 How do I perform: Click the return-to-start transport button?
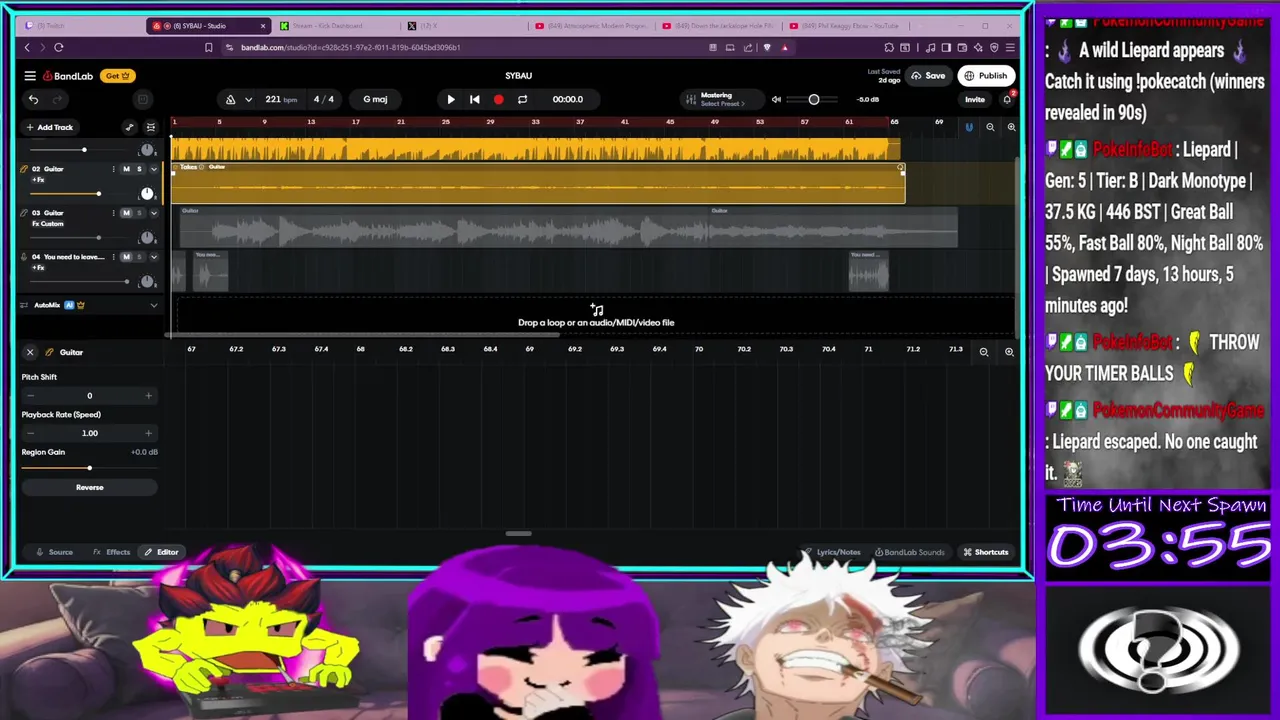[x=474, y=99]
